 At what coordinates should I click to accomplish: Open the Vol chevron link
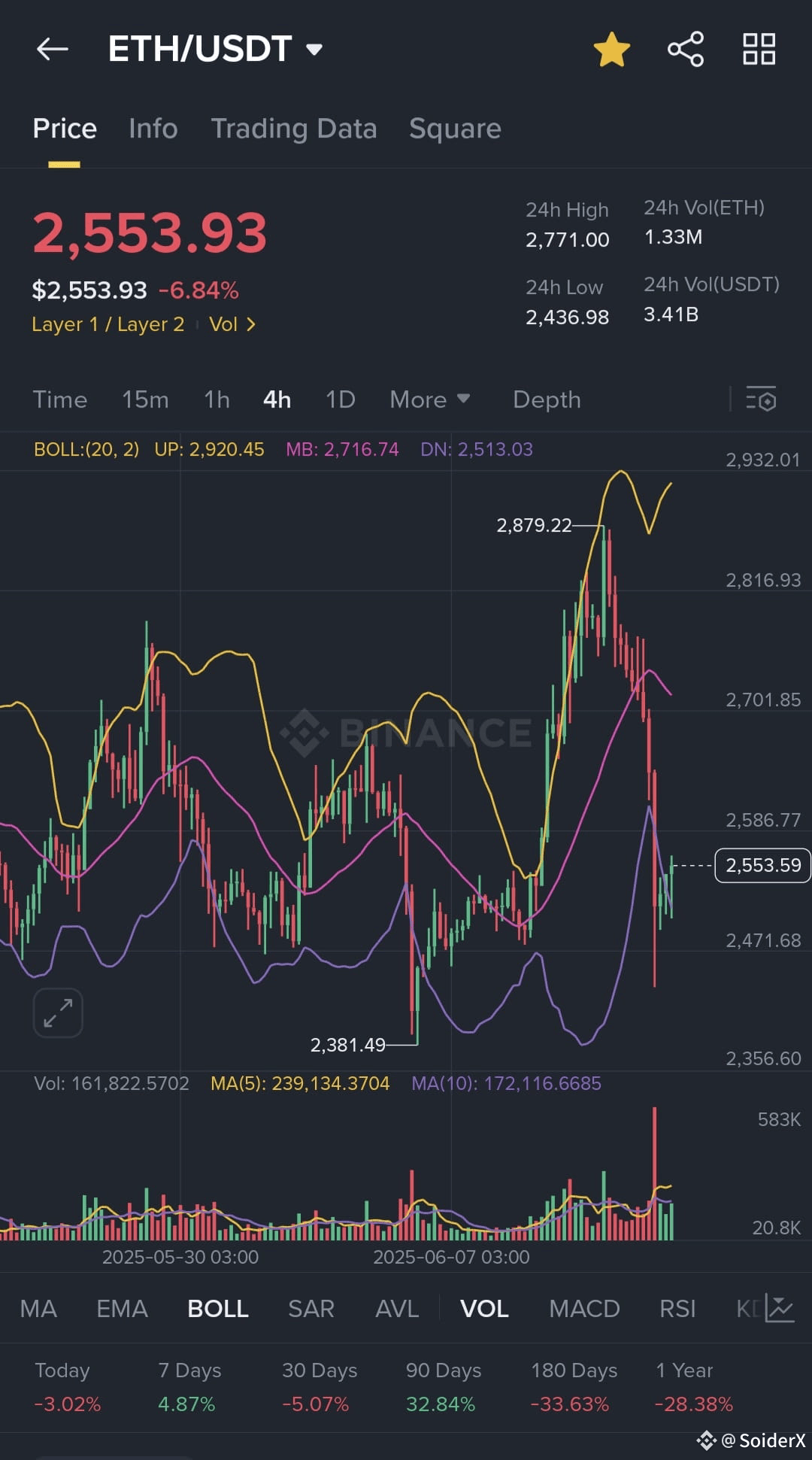(232, 324)
